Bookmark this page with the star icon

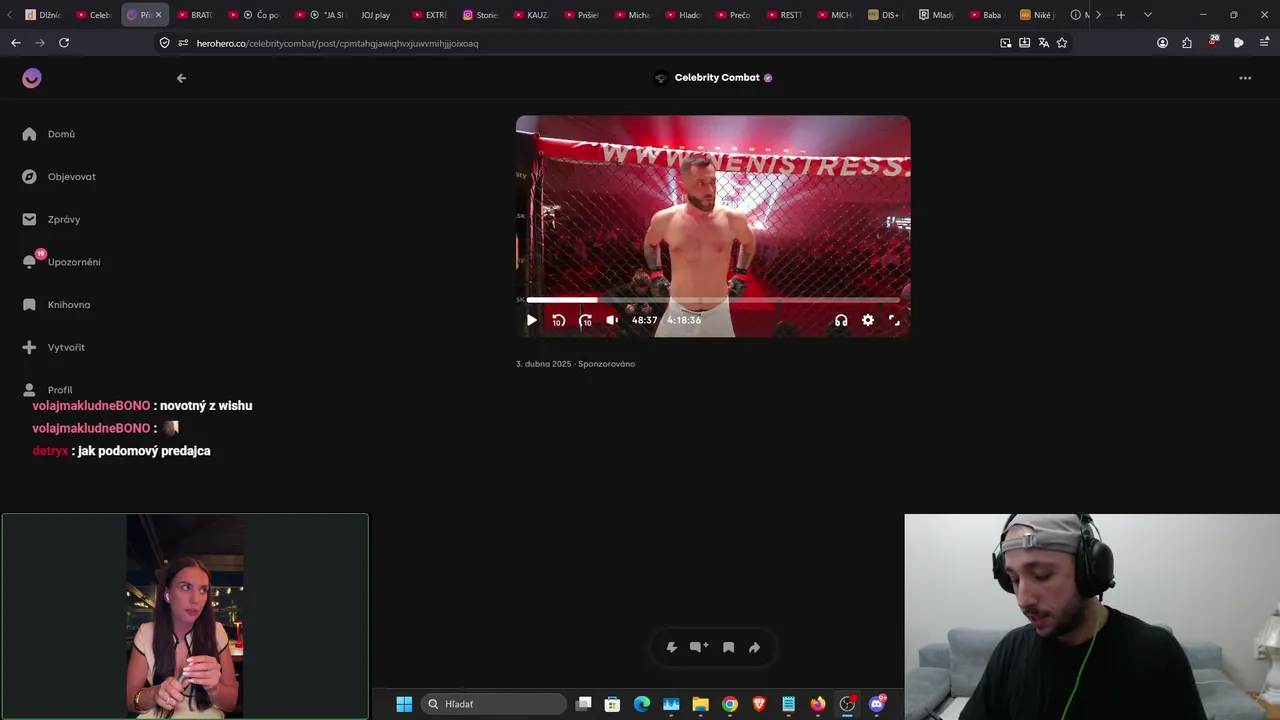coord(1062,43)
